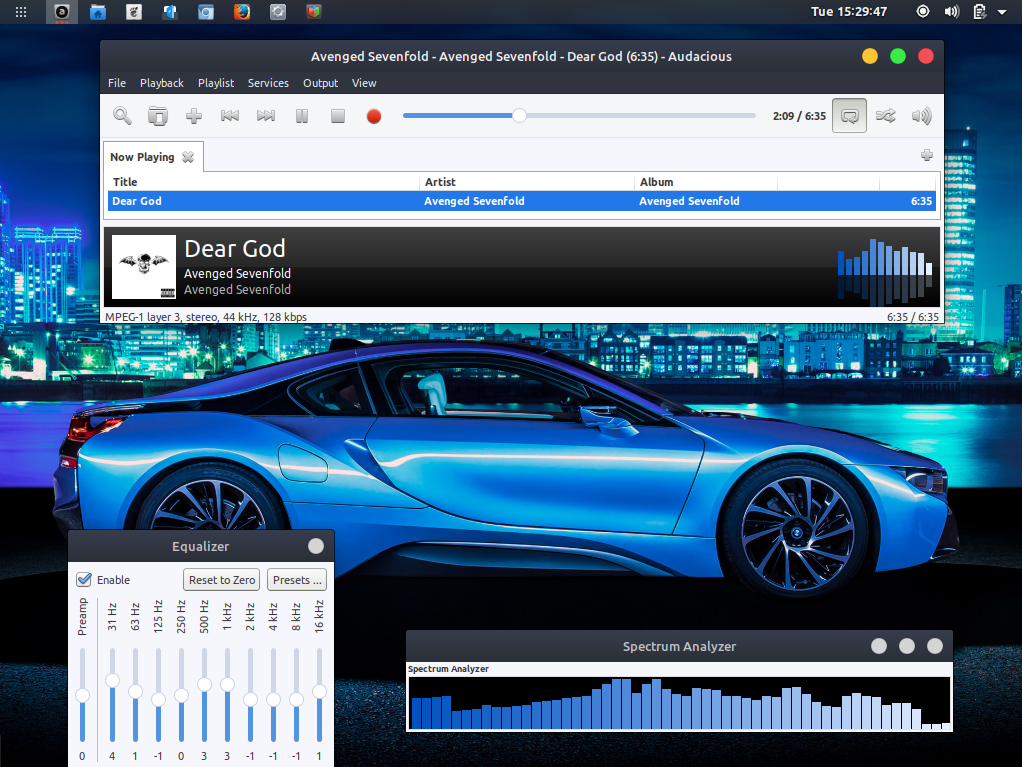Screen dimensions: 1022x767
Task: Adjust the 63 Hz equalizer slider
Action: click(x=135, y=695)
